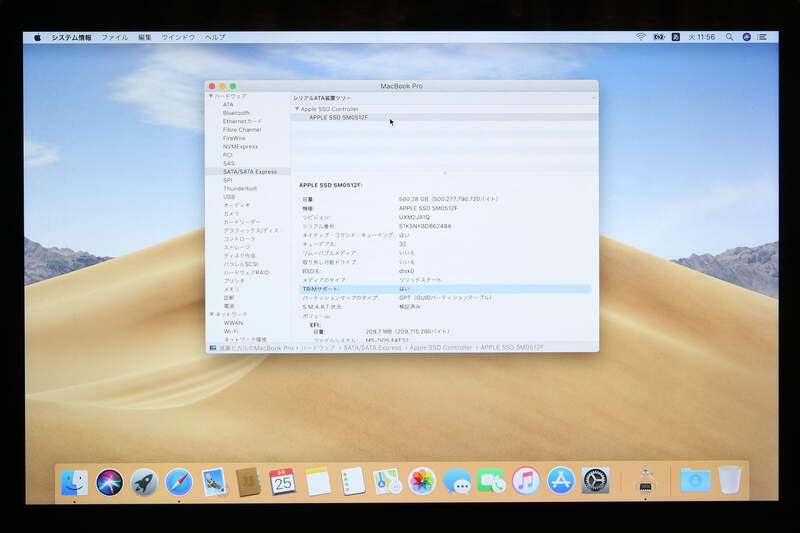Select FireWire in sidebar
This screenshot has width=800, height=533.
click(x=234, y=138)
